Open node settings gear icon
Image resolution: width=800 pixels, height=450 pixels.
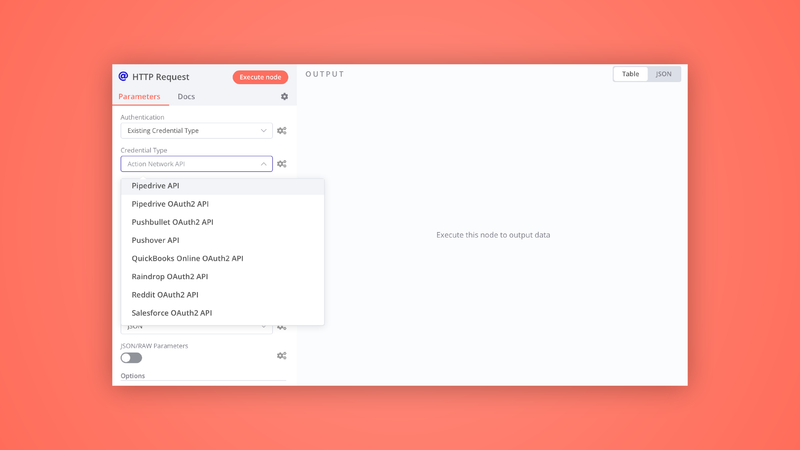point(284,96)
